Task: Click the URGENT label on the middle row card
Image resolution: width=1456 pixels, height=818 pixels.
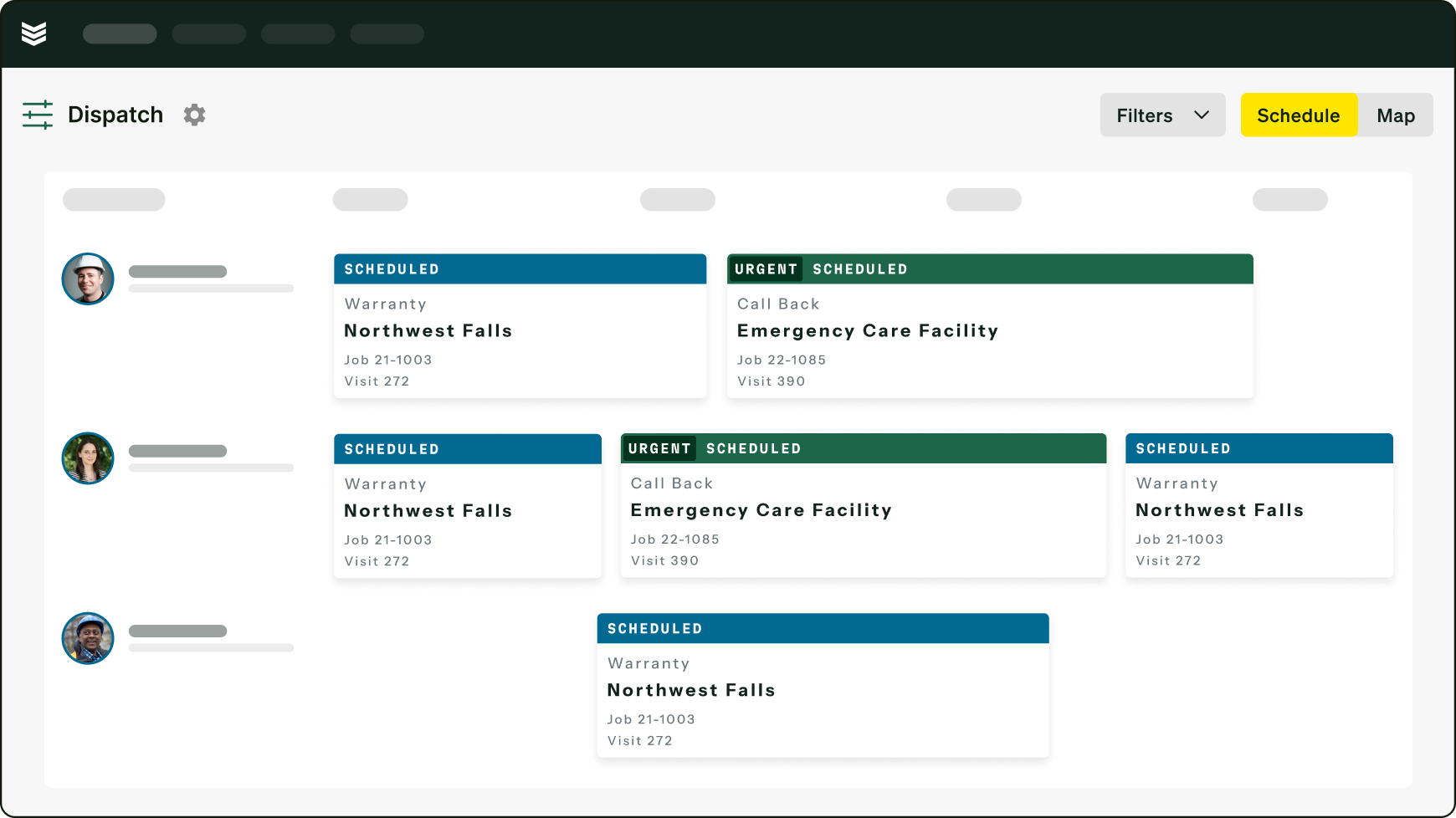Action: 659,448
